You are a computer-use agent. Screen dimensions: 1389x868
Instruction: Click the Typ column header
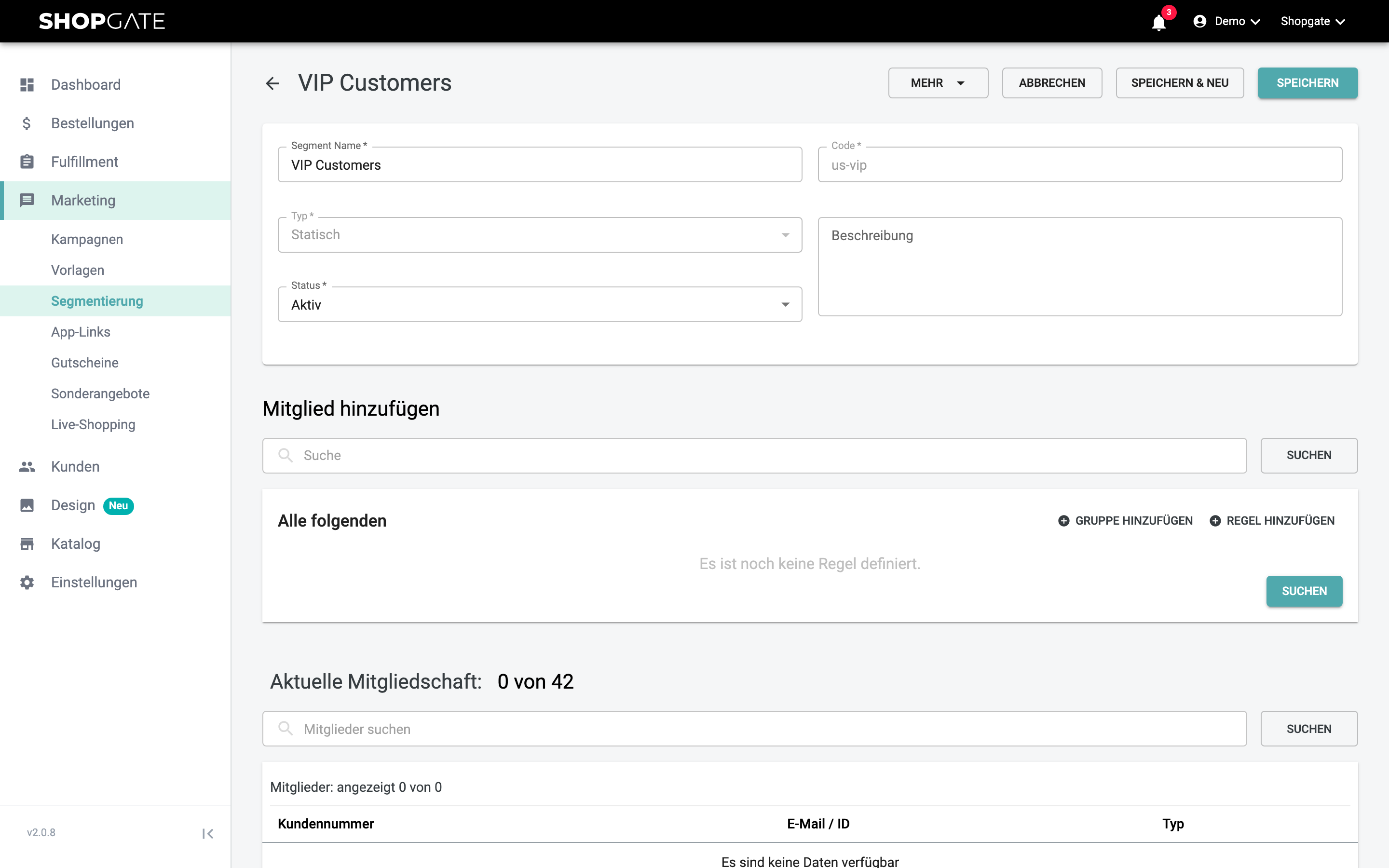(x=1172, y=824)
